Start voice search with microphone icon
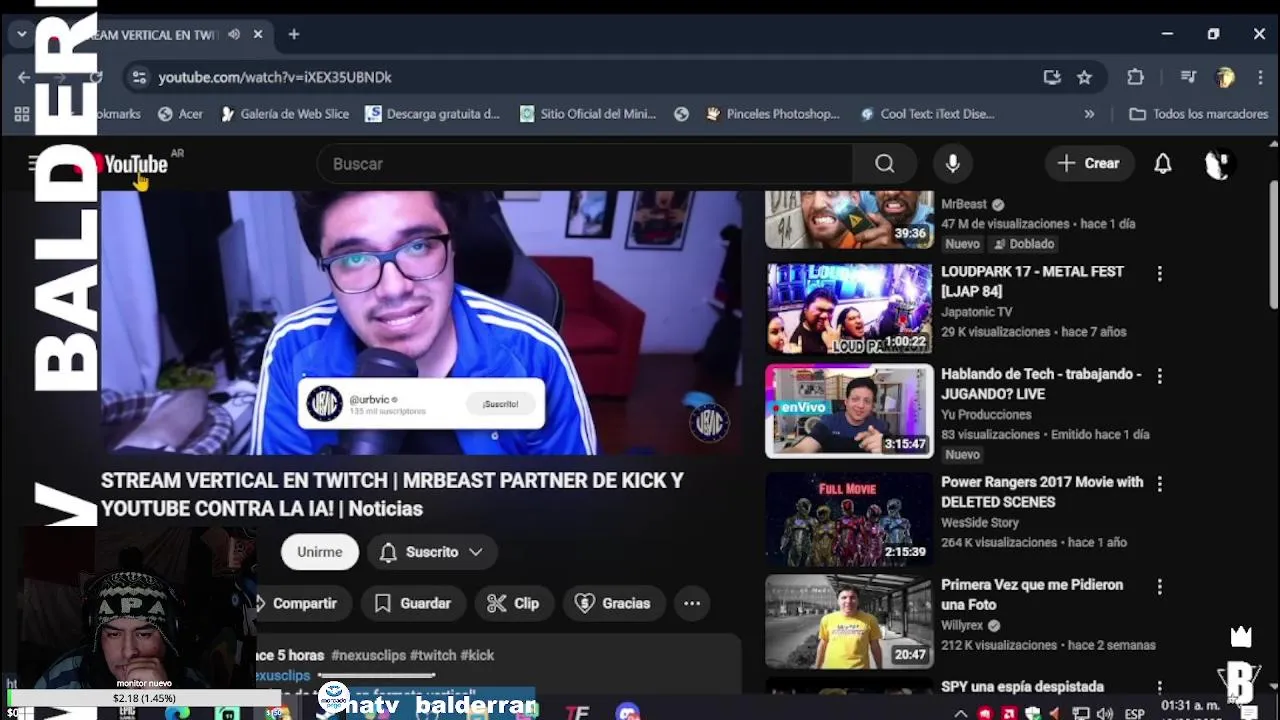The width and height of the screenshot is (1280, 720). [952, 163]
